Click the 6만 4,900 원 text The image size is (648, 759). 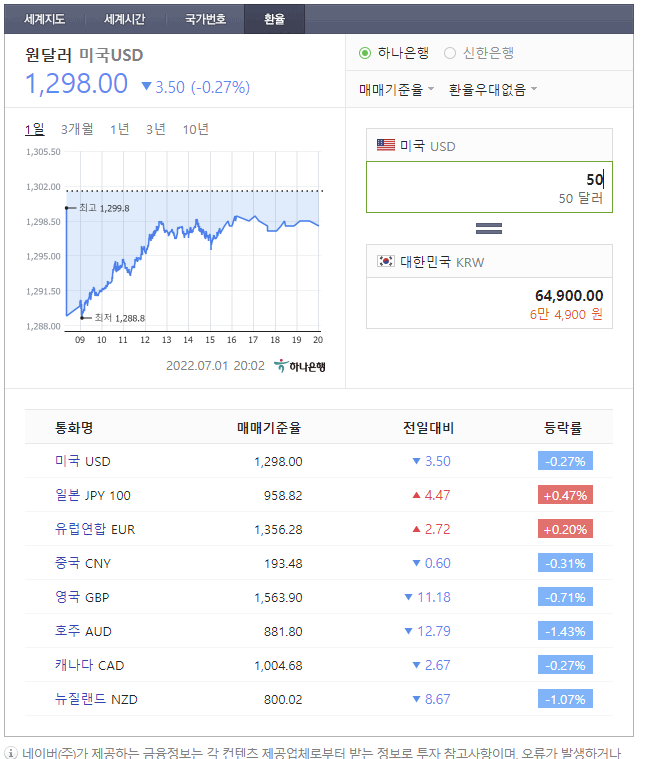point(566,315)
